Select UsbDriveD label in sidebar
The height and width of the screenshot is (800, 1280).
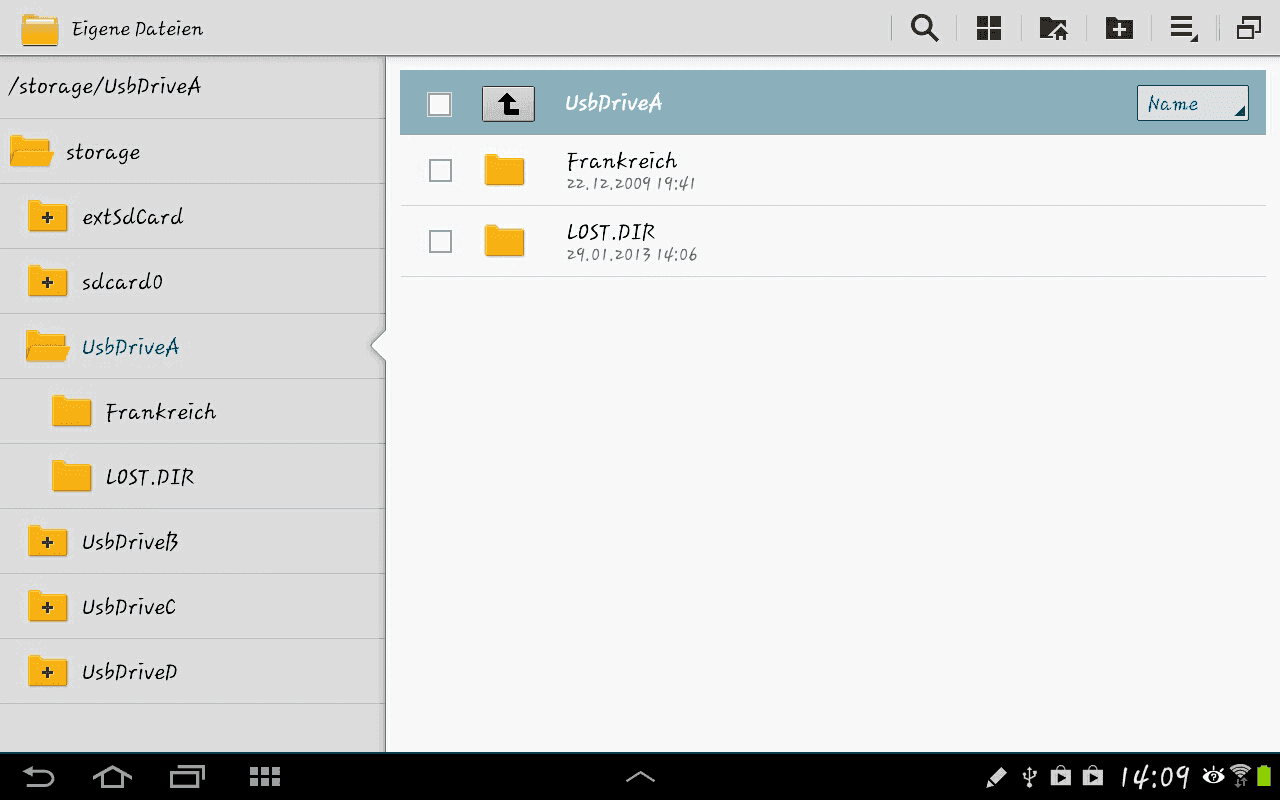130,672
